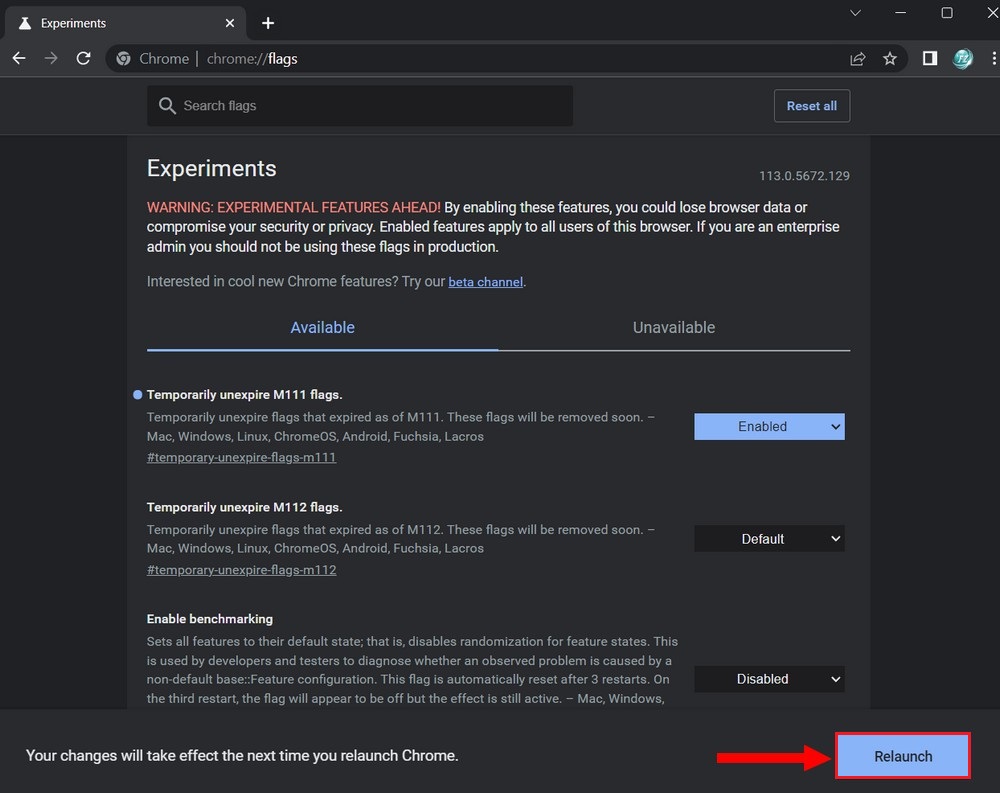Open the beta channel link

coord(485,282)
